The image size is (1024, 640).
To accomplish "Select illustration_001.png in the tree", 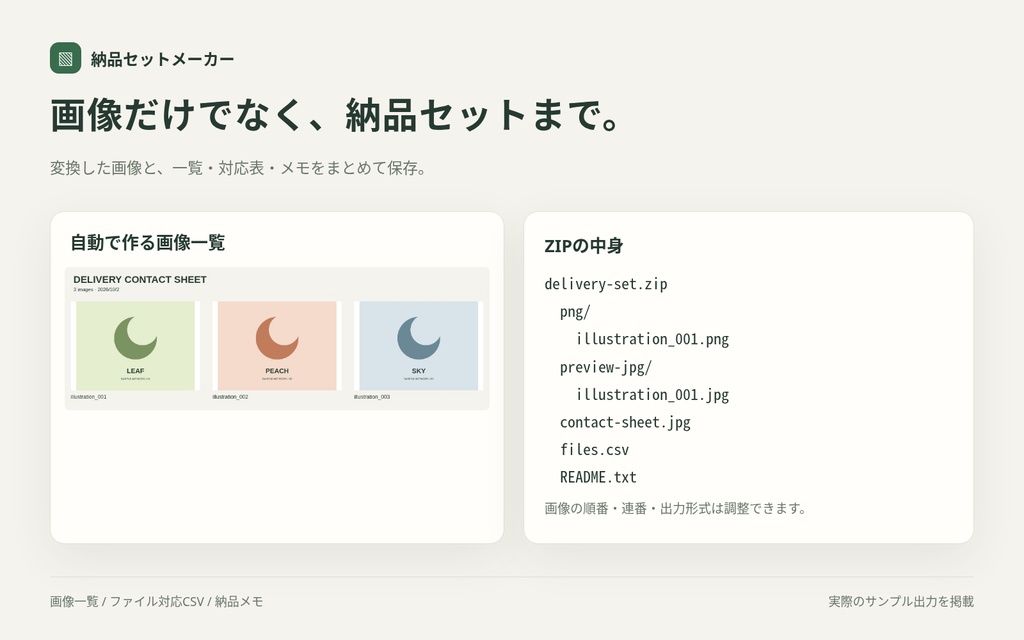I will (x=652, y=340).
